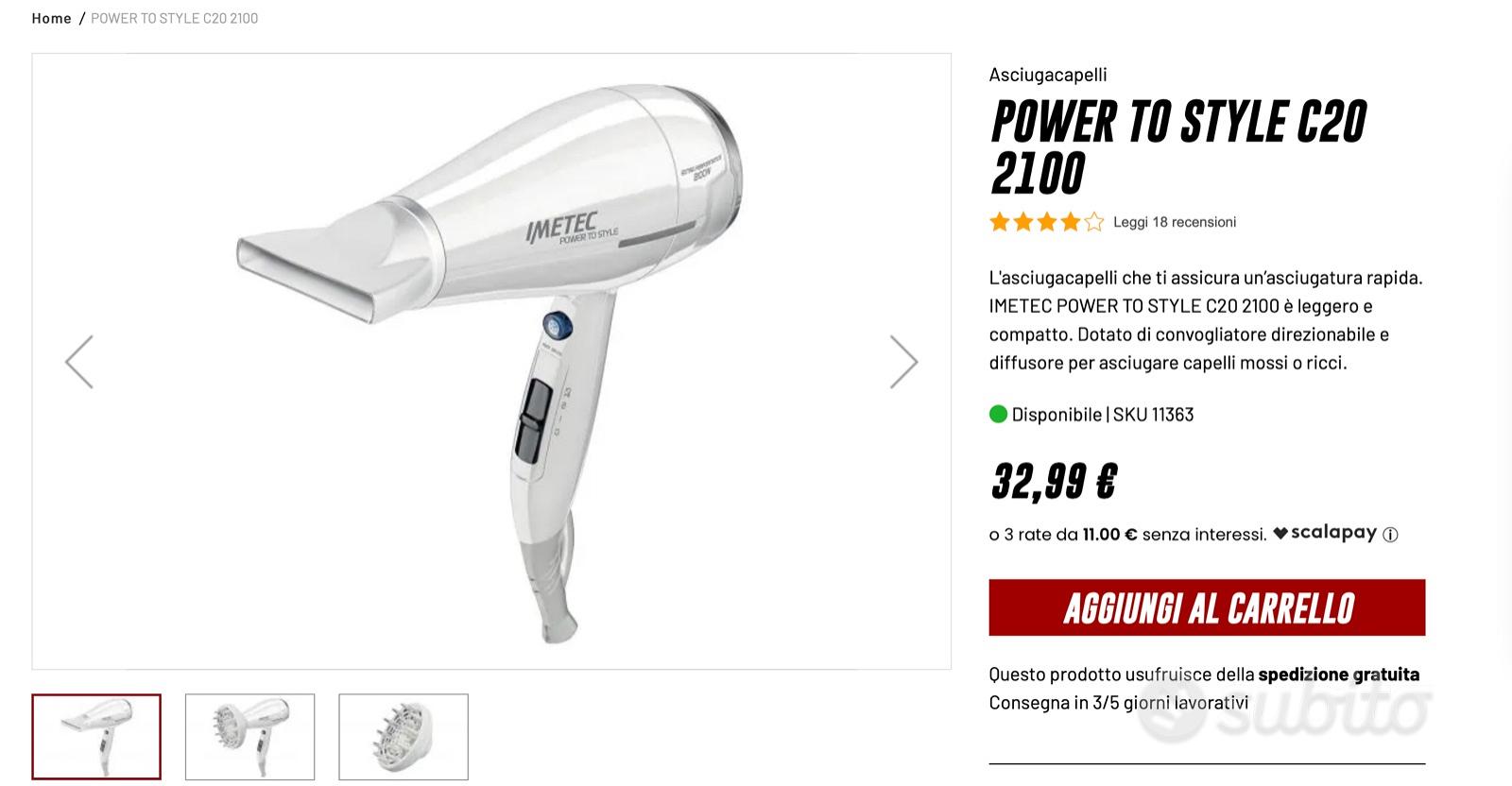The width and height of the screenshot is (1512, 786).
Task: Click the Asciugacapelli category label
Action: 1048,75
